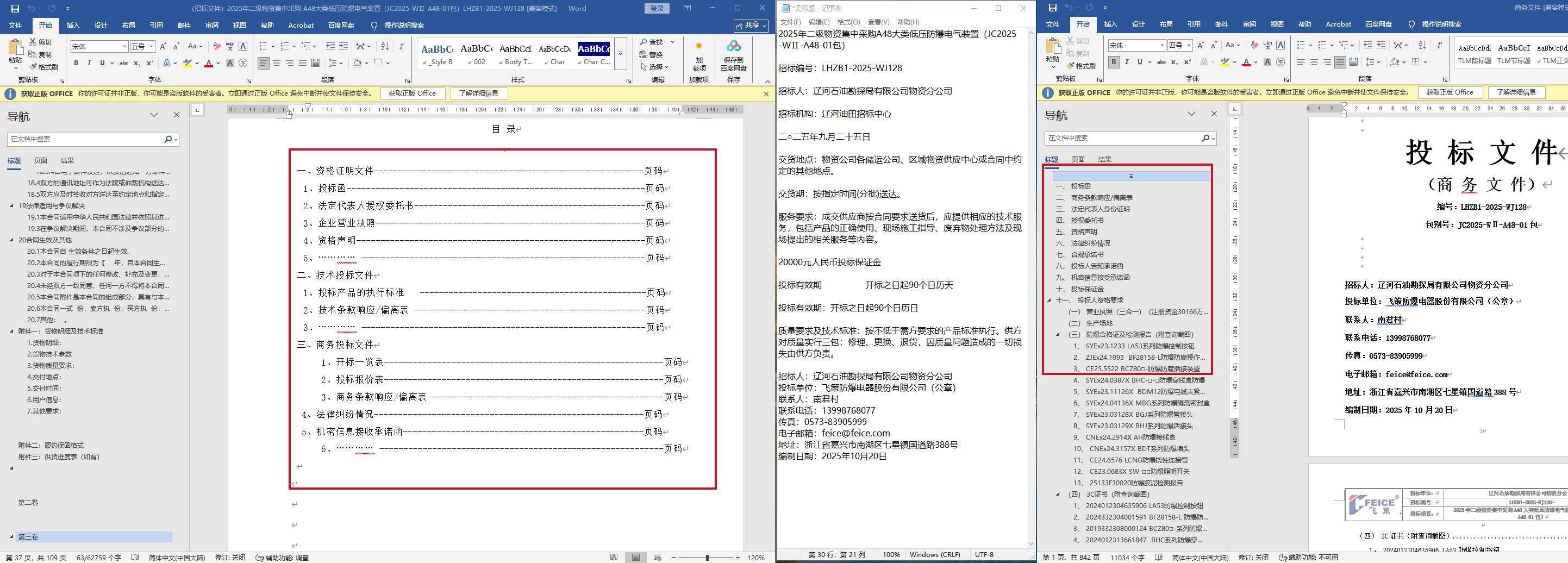Open navigation pane options dropdown in left Word
1568x563 pixels.
[x=154, y=115]
